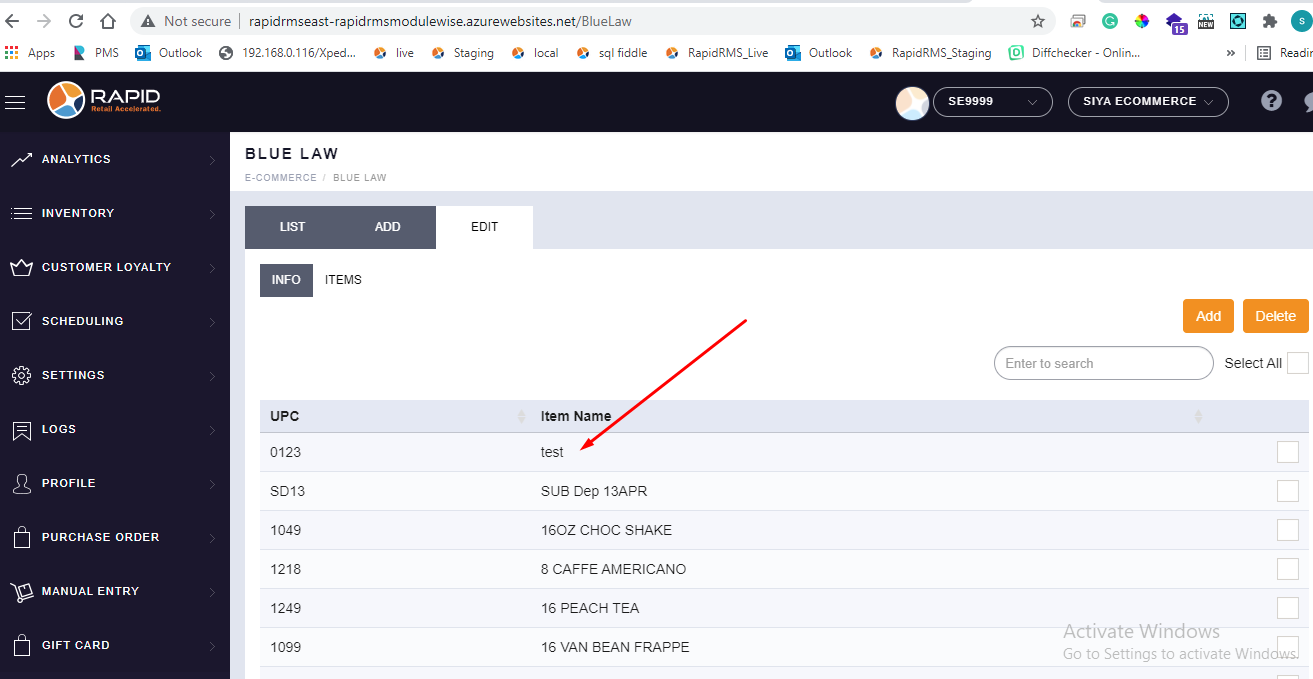Image resolution: width=1313 pixels, height=679 pixels.
Task: Check the Select All checkbox
Action: coord(1297,363)
